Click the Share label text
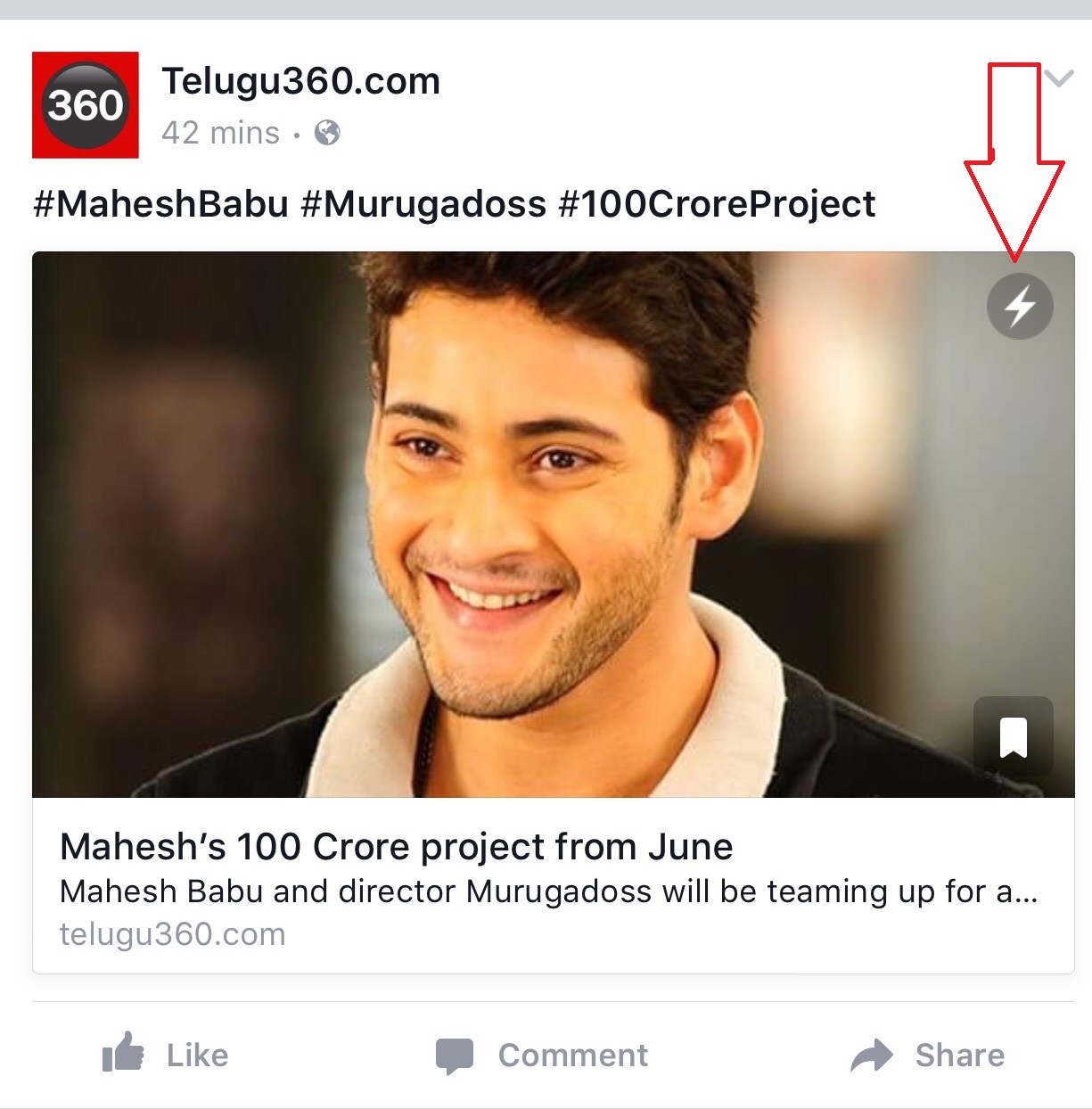 960,1056
